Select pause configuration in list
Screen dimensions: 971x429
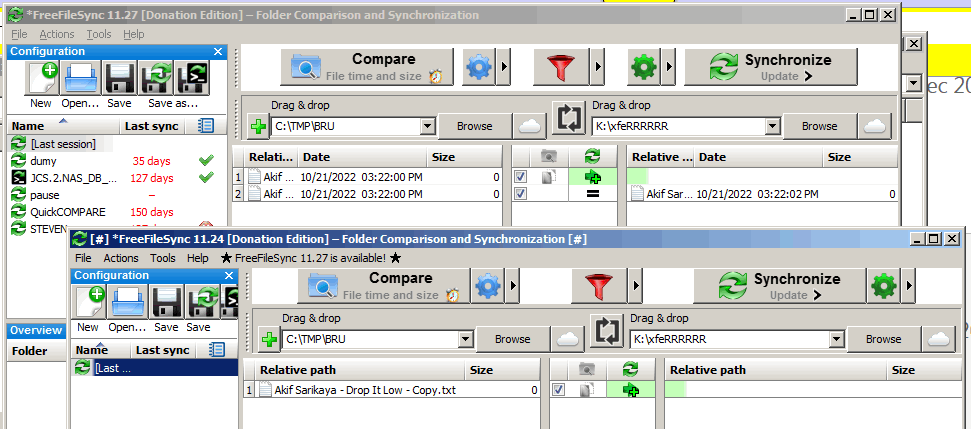click(x=45, y=195)
